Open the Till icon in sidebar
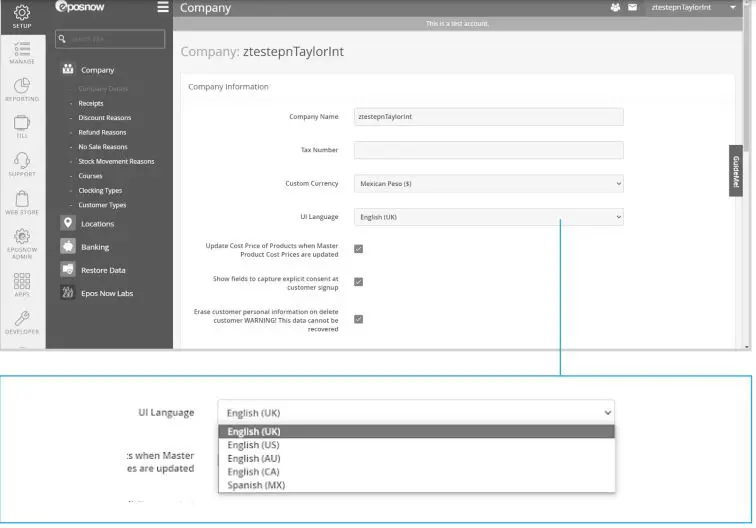Image resolution: width=756 pixels, height=528 pixels. click(x=21, y=123)
